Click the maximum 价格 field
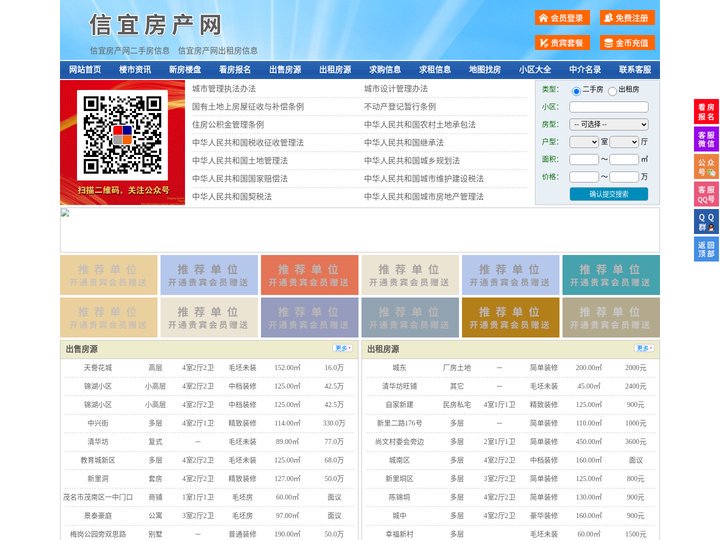The width and height of the screenshot is (720, 540). [624, 177]
